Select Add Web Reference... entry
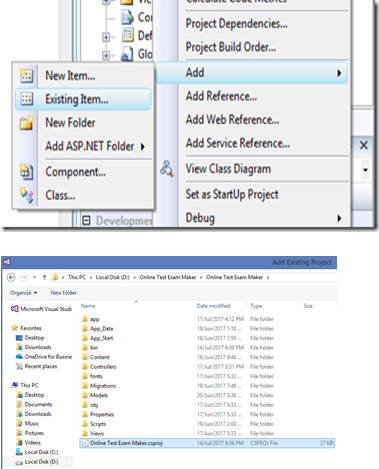Viewport: 379px width, 469px height. [232, 120]
